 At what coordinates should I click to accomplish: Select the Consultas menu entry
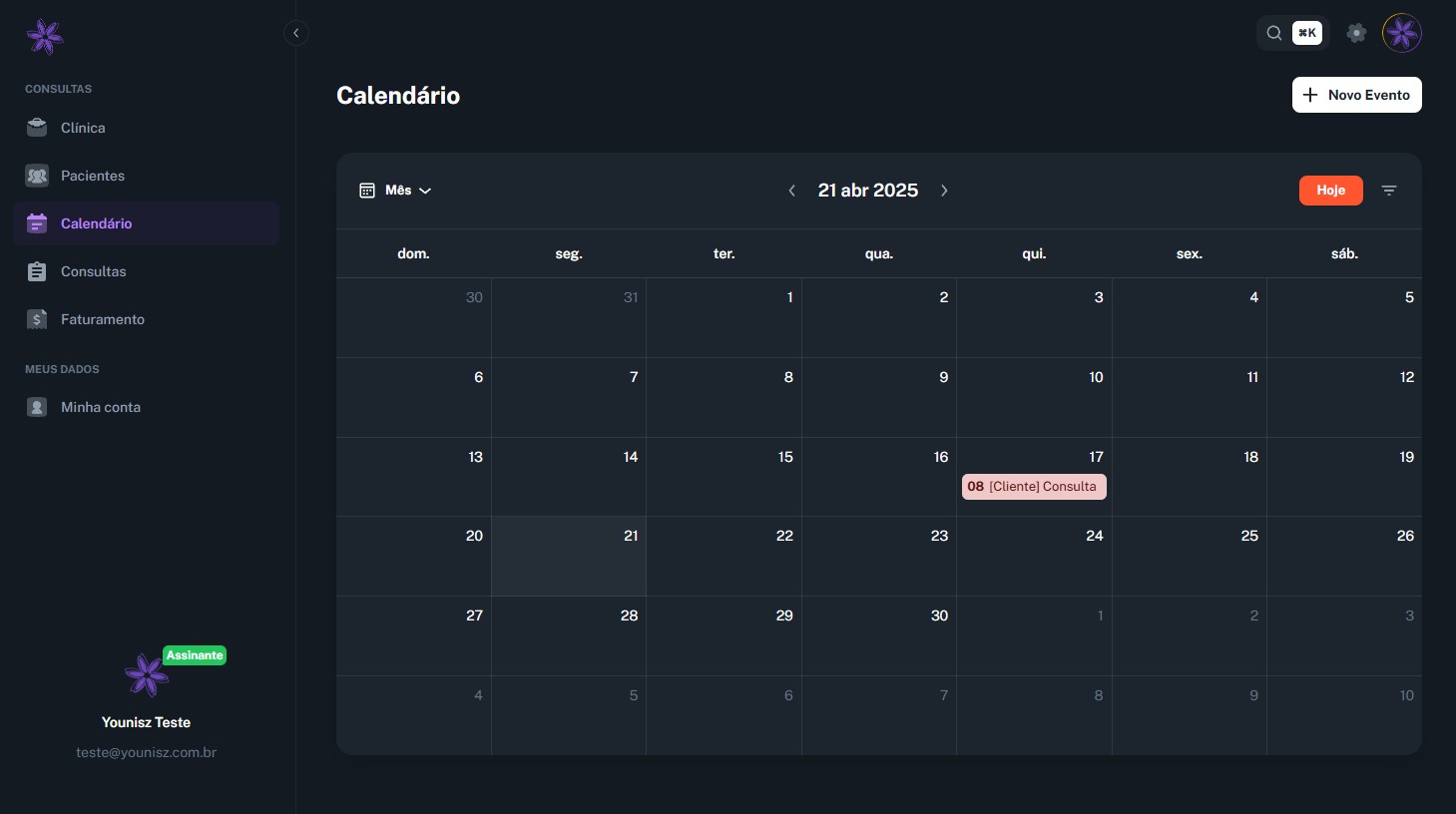point(93,271)
